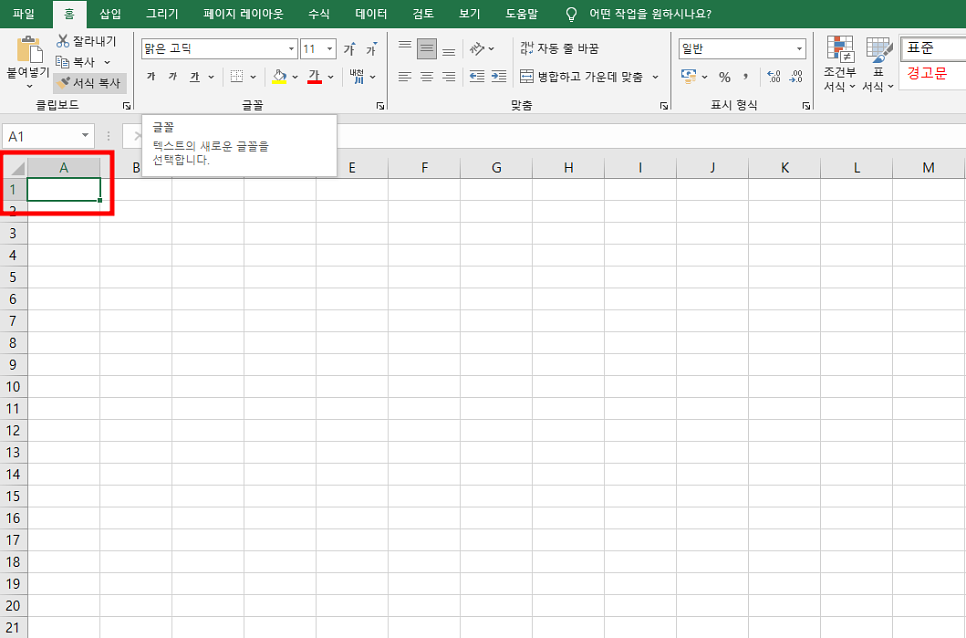The width and height of the screenshot is (966, 638).
Task: Select column G header
Action: point(497,168)
